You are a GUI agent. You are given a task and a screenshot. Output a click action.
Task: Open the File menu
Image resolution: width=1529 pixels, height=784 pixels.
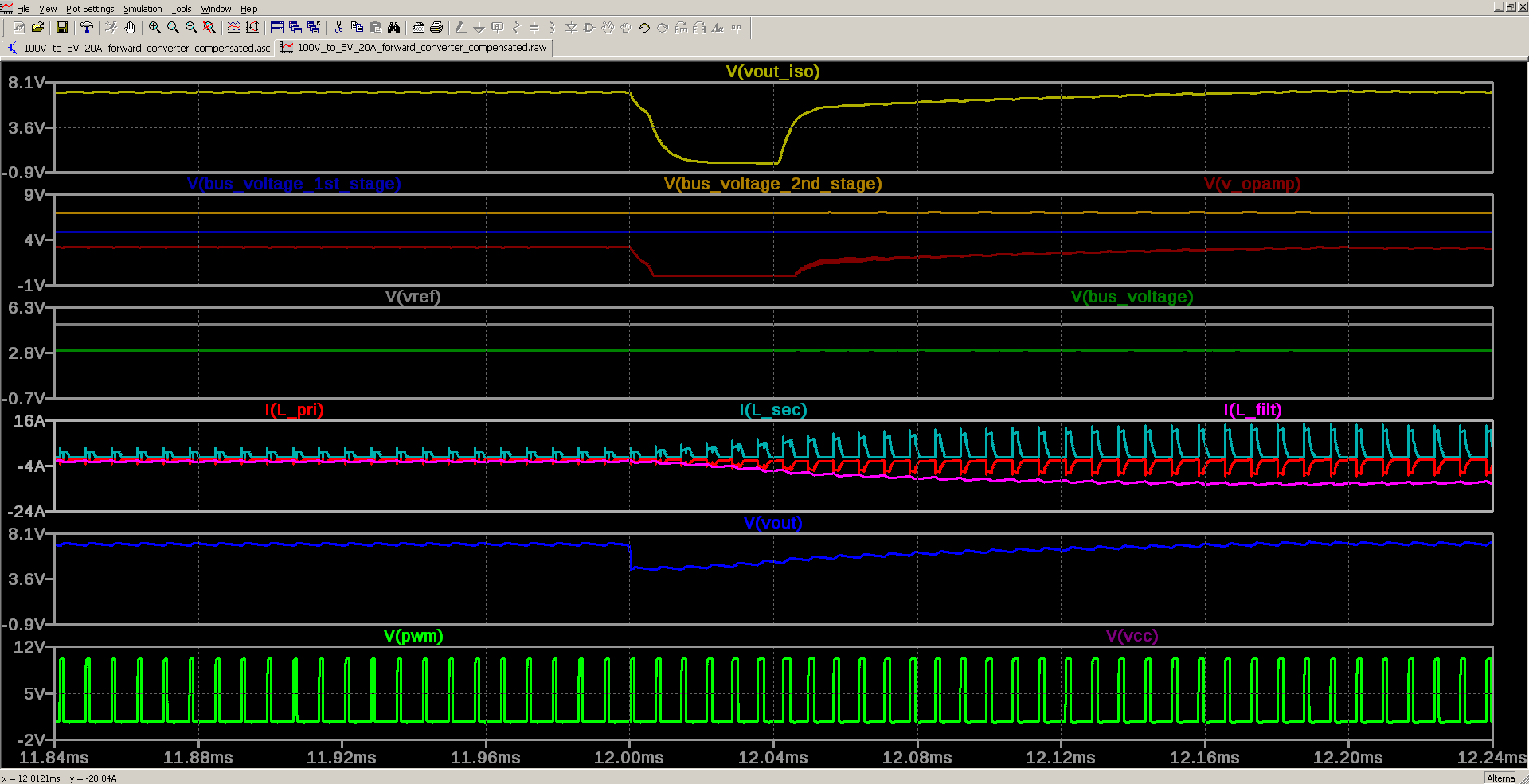[x=23, y=9]
